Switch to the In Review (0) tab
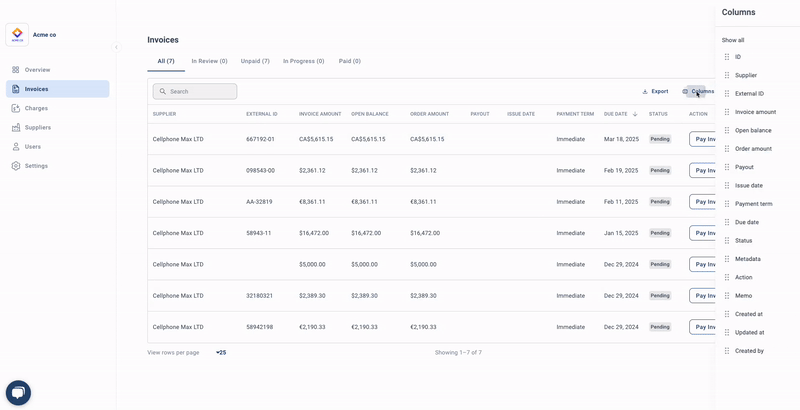The height and width of the screenshot is (410, 800). tap(209, 61)
